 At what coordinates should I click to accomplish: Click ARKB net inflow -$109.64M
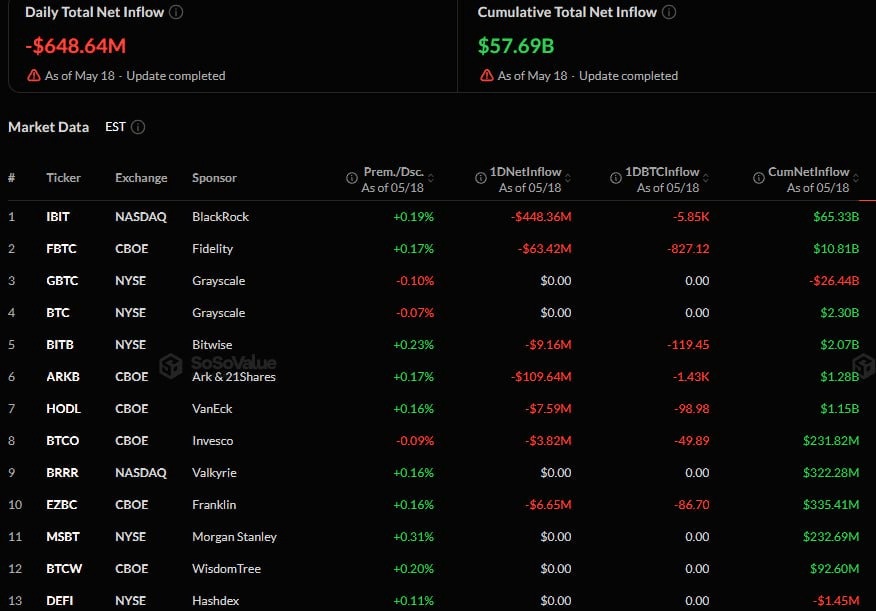[x=541, y=376]
